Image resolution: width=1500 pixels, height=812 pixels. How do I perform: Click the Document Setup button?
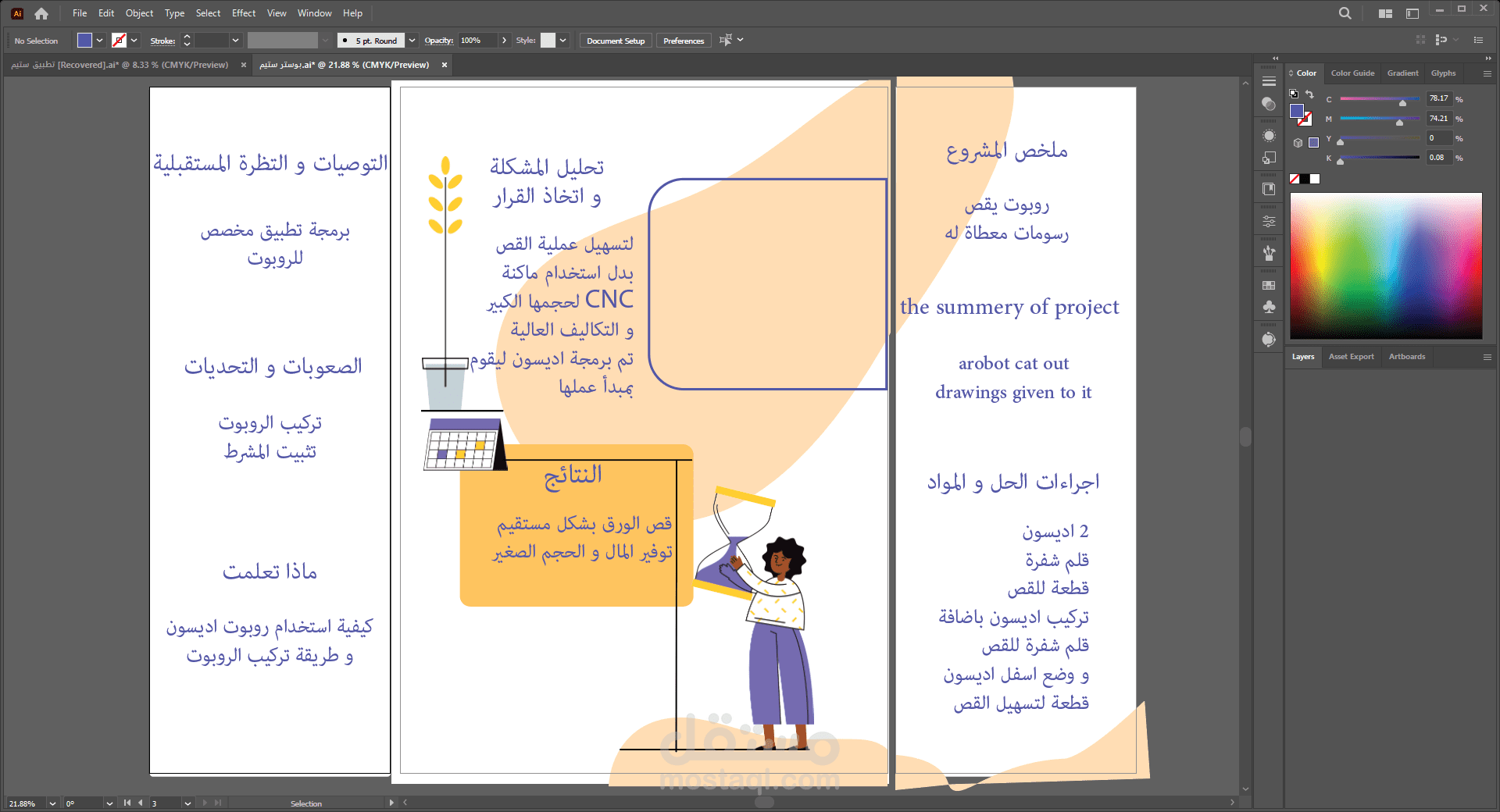click(x=616, y=41)
